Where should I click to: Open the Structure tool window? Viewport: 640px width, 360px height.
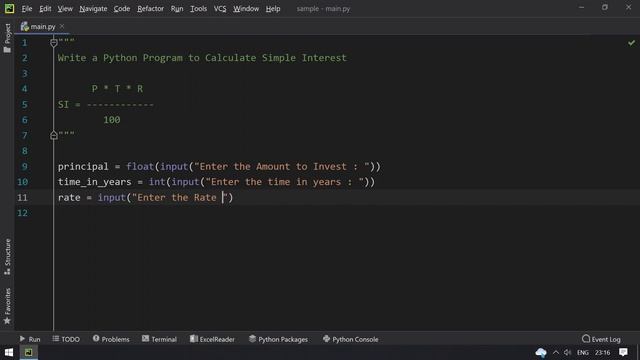(7, 256)
